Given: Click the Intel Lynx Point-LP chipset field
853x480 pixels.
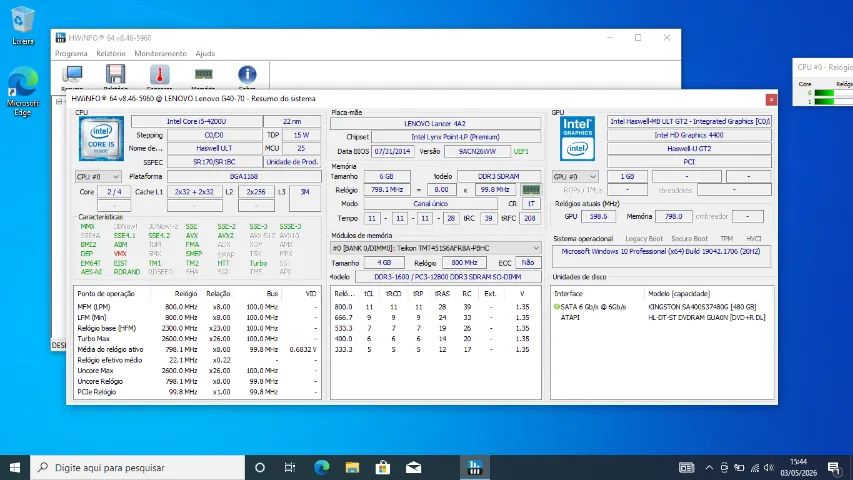Looking at the screenshot, I should [x=456, y=137].
